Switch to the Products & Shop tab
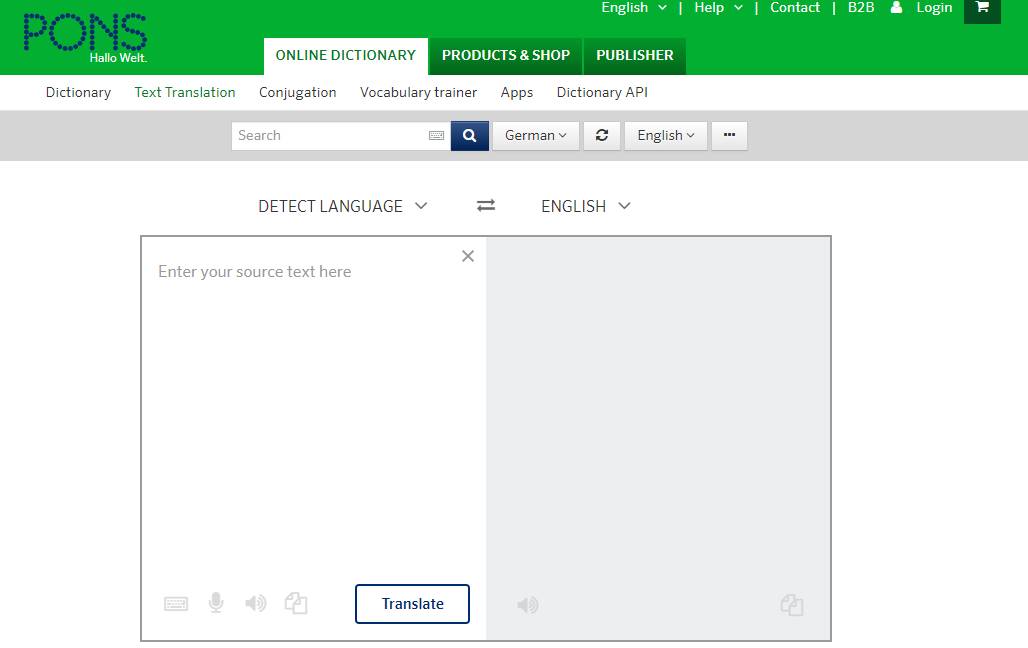The image size is (1028, 648). pos(505,56)
